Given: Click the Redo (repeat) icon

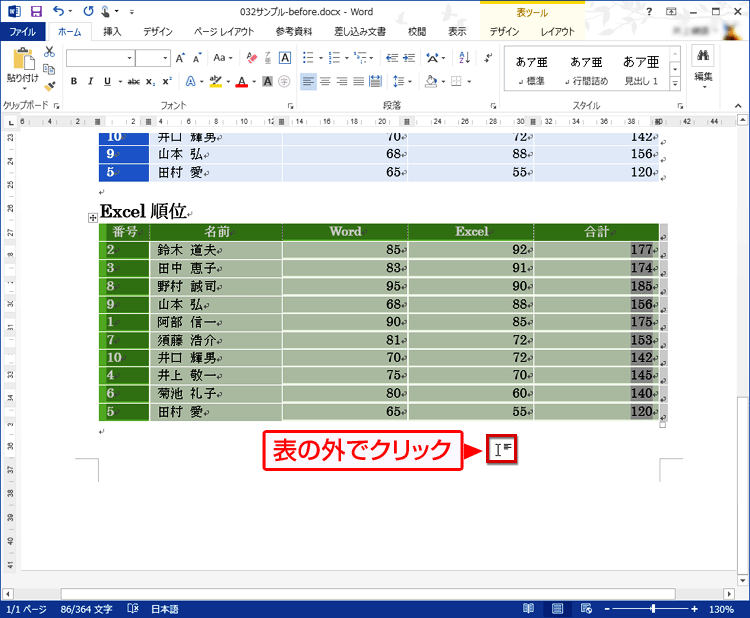Looking at the screenshot, I should point(88,11).
